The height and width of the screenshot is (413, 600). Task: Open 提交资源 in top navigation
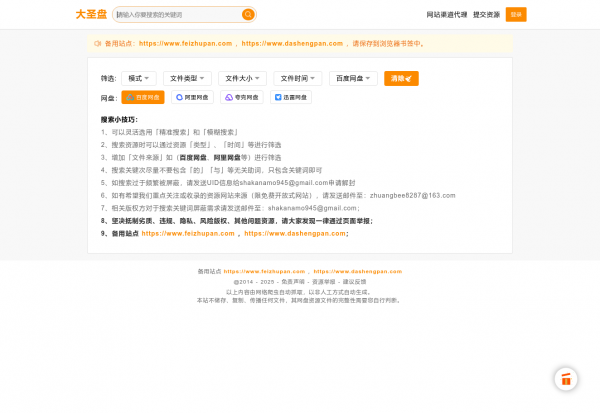point(486,15)
